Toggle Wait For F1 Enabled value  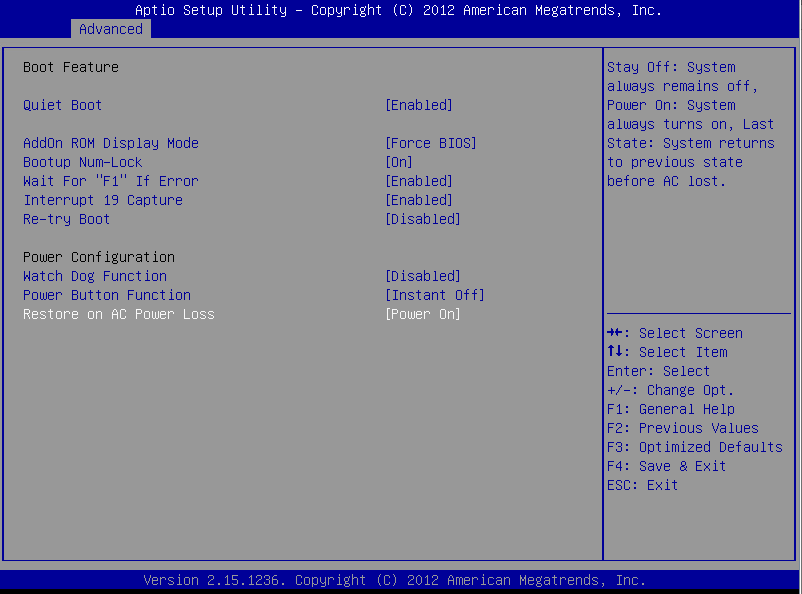(419, 181)
